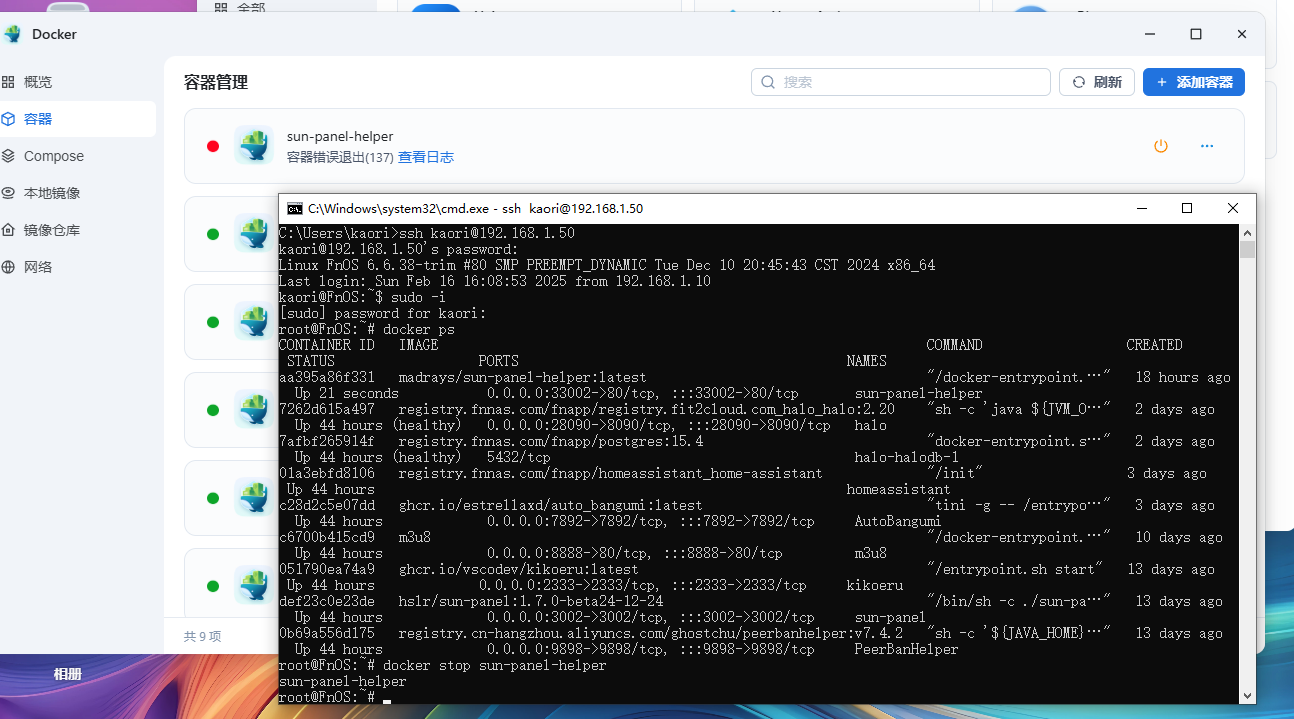Click container ID aa395a86f331 in terminal
1294x719 pixels.
click(x=327, y=377)
